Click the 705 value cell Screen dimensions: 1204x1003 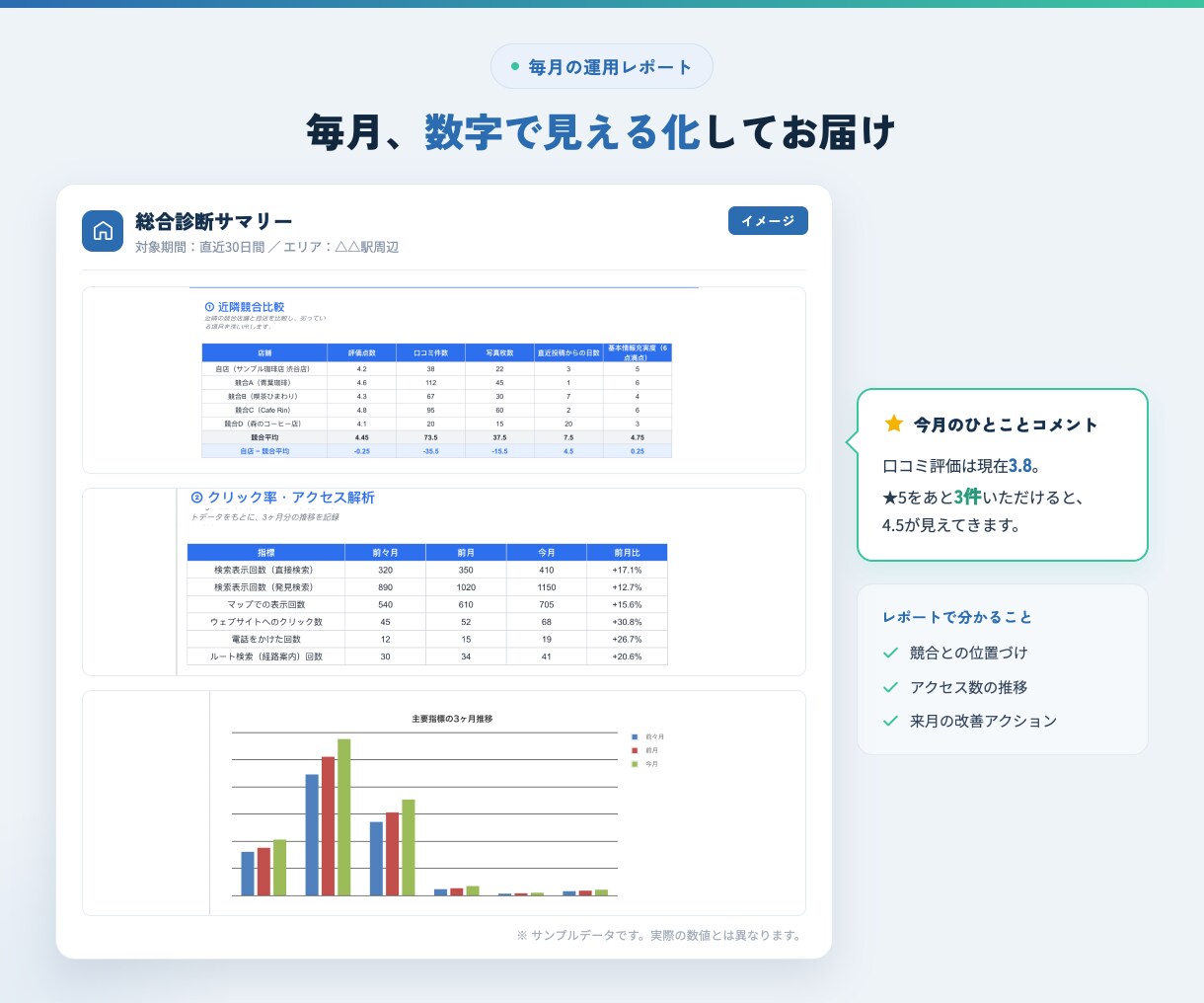(546, 604)
